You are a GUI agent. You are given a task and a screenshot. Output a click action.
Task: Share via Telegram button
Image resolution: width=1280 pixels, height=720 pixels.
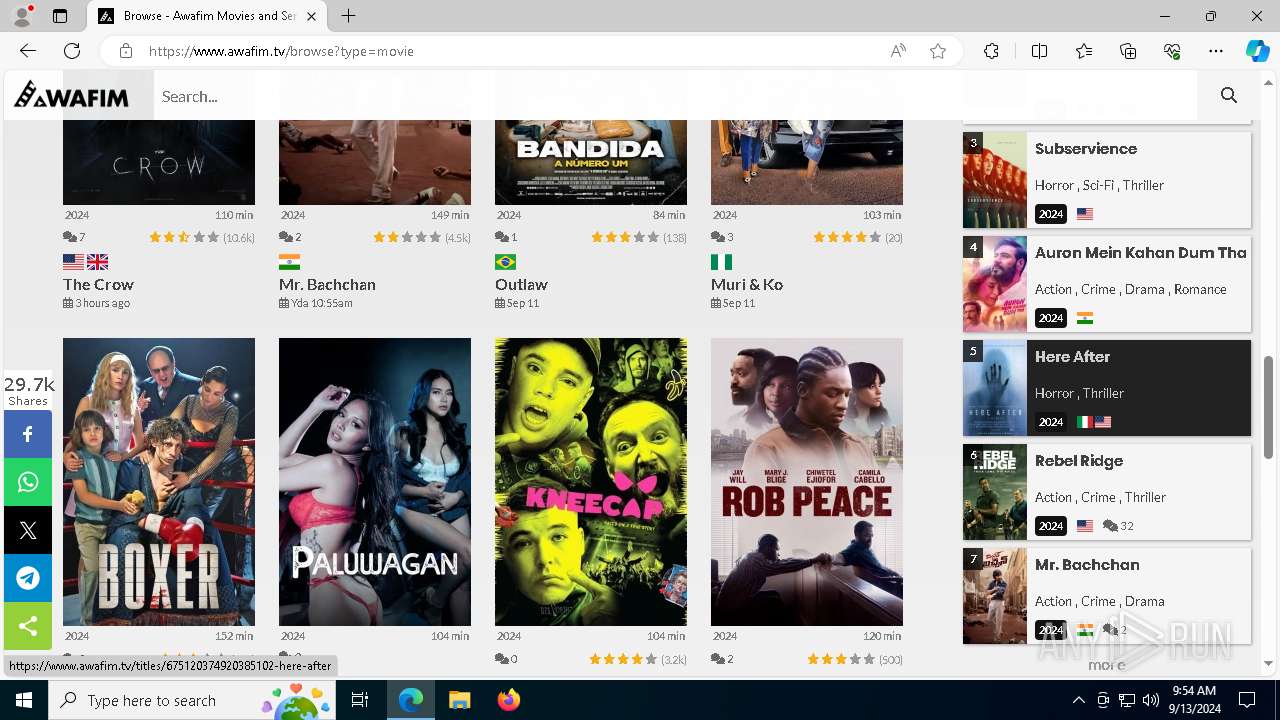tap(28, 578)
